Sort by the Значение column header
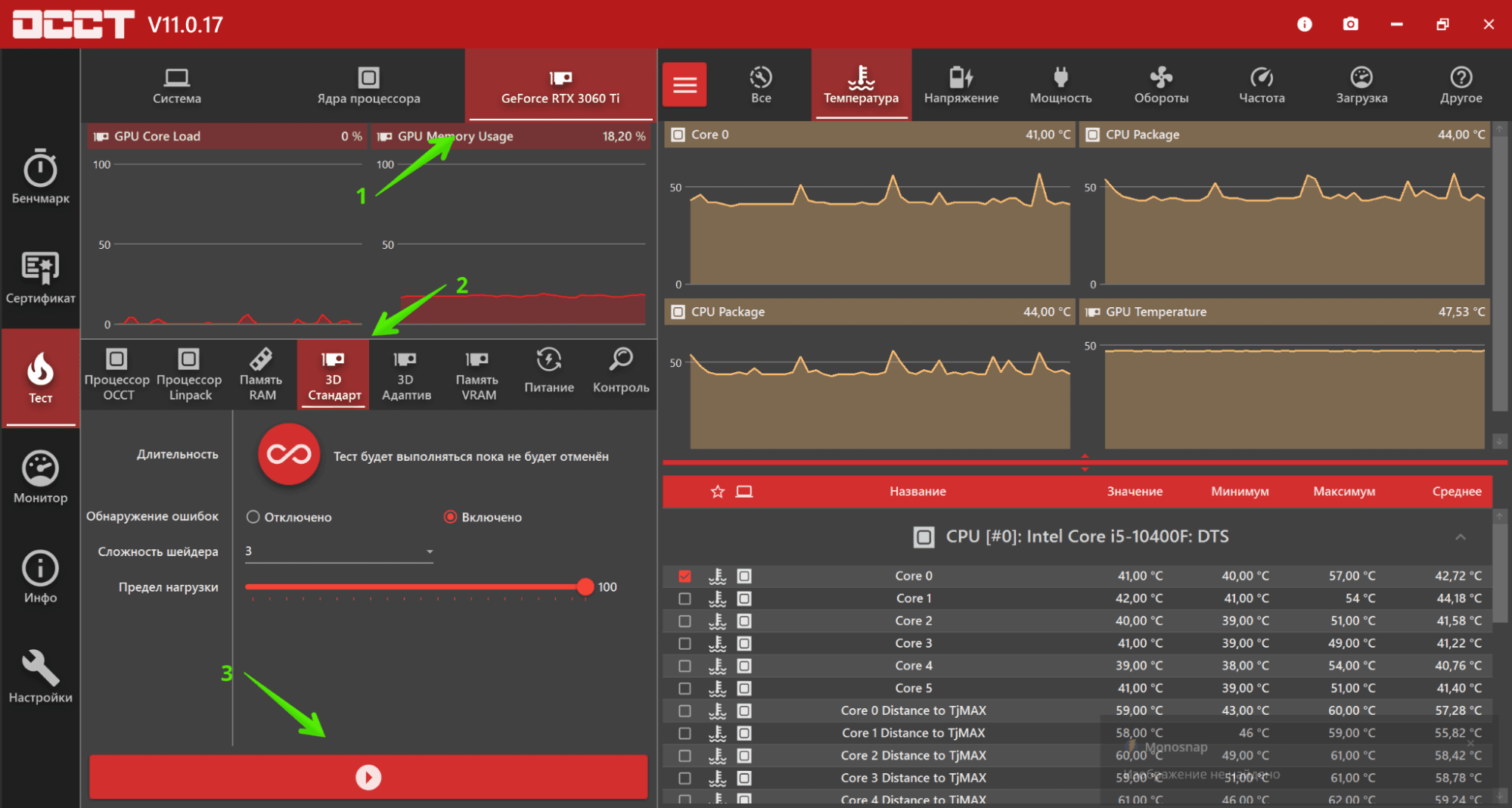Viewport: 1512px width, 808px height. pyautogui.click(x=1135, y=492)
